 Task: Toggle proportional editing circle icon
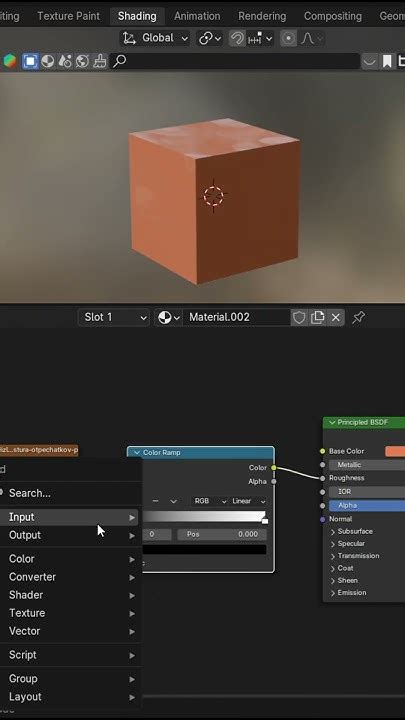pos(288,39)
